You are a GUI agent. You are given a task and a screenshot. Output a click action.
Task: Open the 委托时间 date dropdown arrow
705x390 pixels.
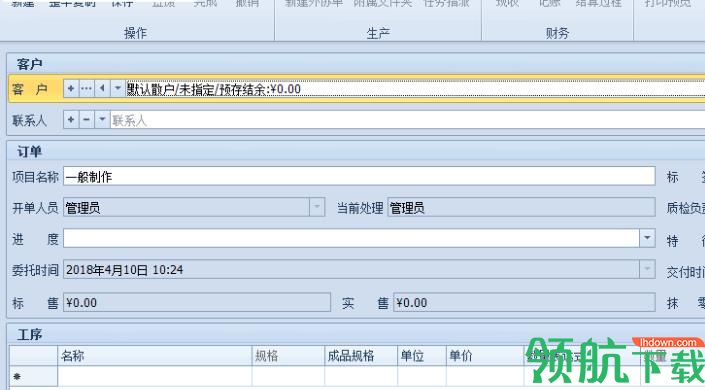[x=647, y=269]
